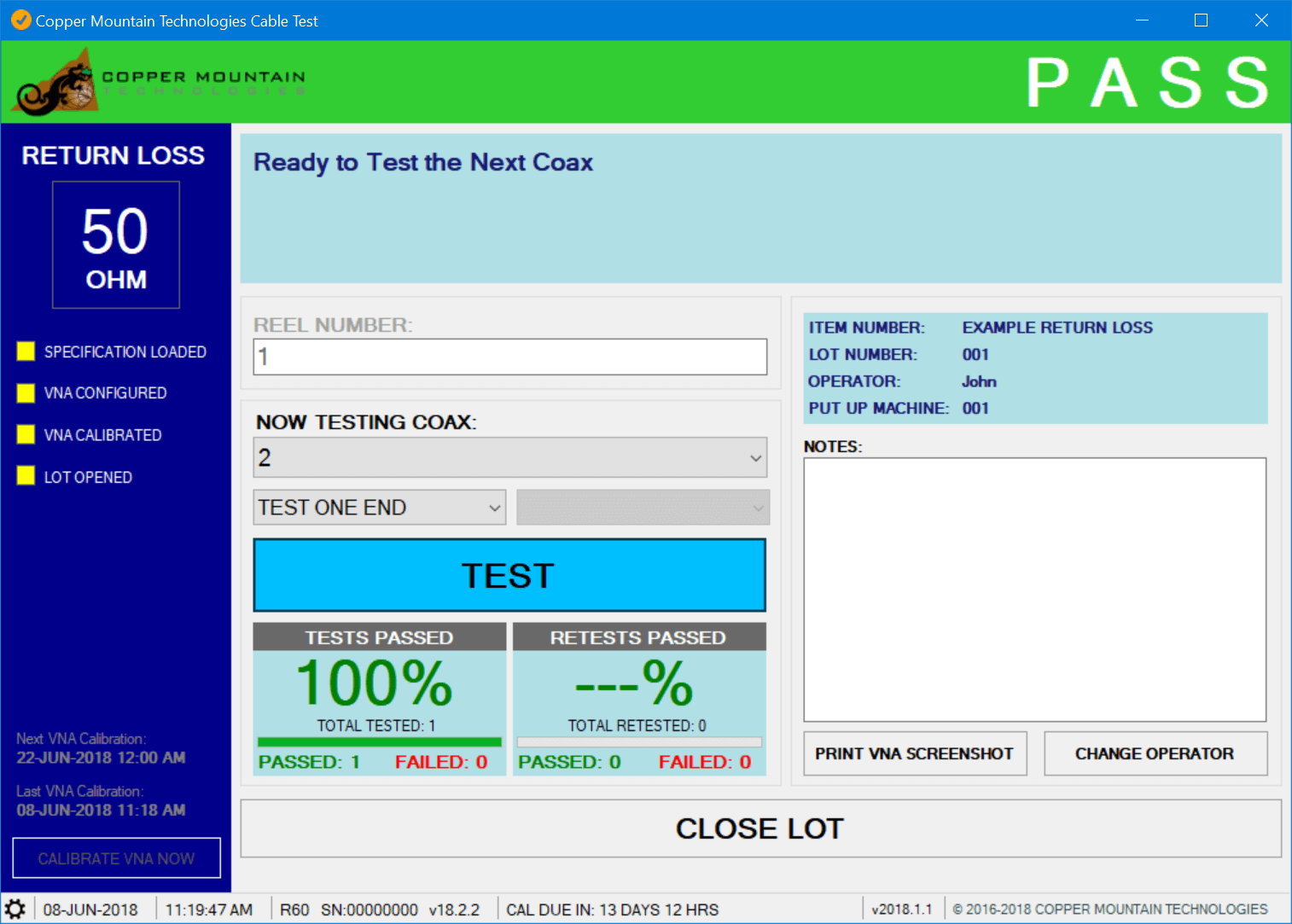1292x924 pixels.
Task: Click the VNA Calibrated yellow indicator
Action: pyautogui.click(x=26, y=434)
